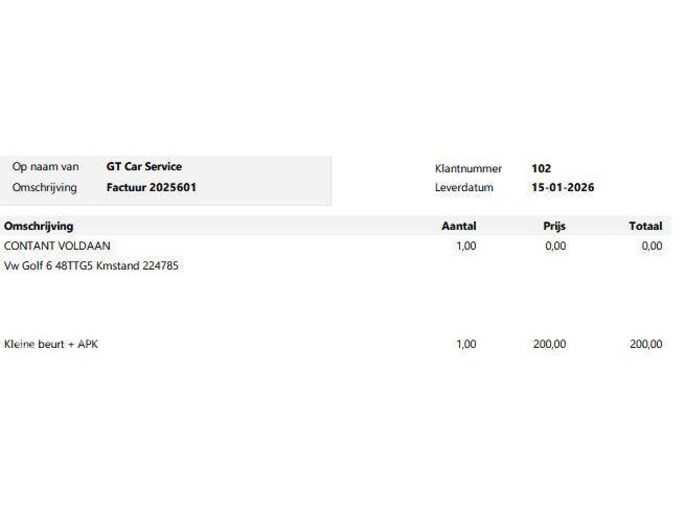Click price 200,00 under Prijs column
The height and width of the screenshot is (513, 685).
[x=549, y=344]
